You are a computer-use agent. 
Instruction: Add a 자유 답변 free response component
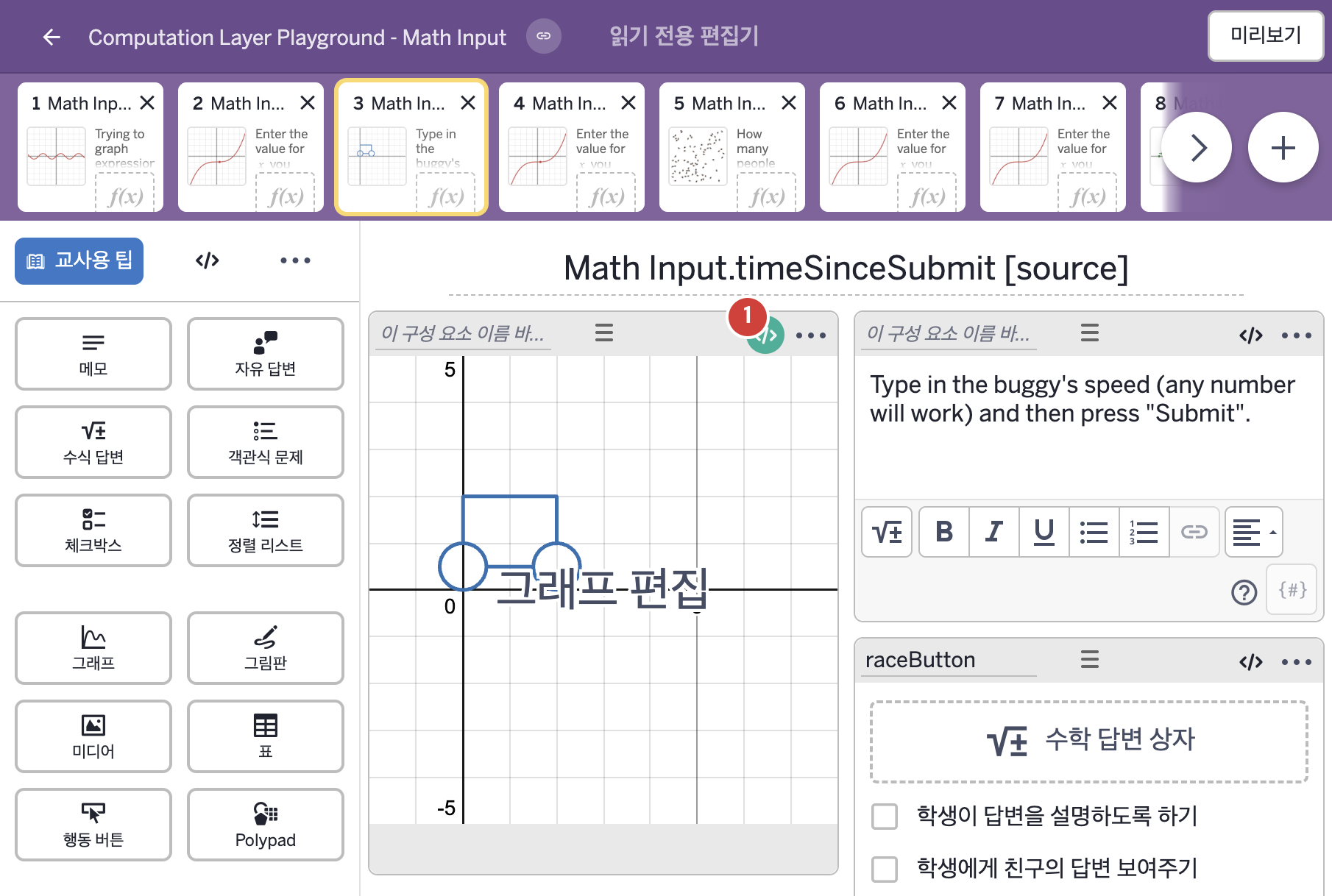(x=266, y=354)
